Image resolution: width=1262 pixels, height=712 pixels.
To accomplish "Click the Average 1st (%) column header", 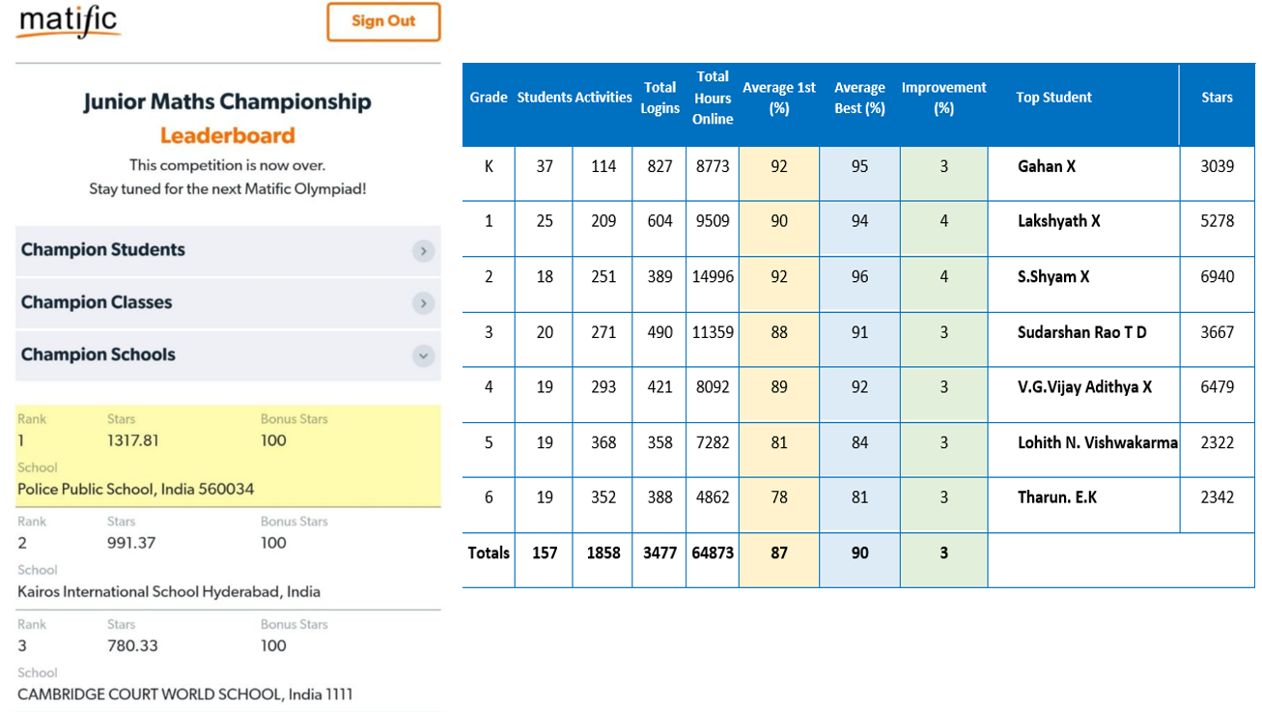I will coord(779,98).
